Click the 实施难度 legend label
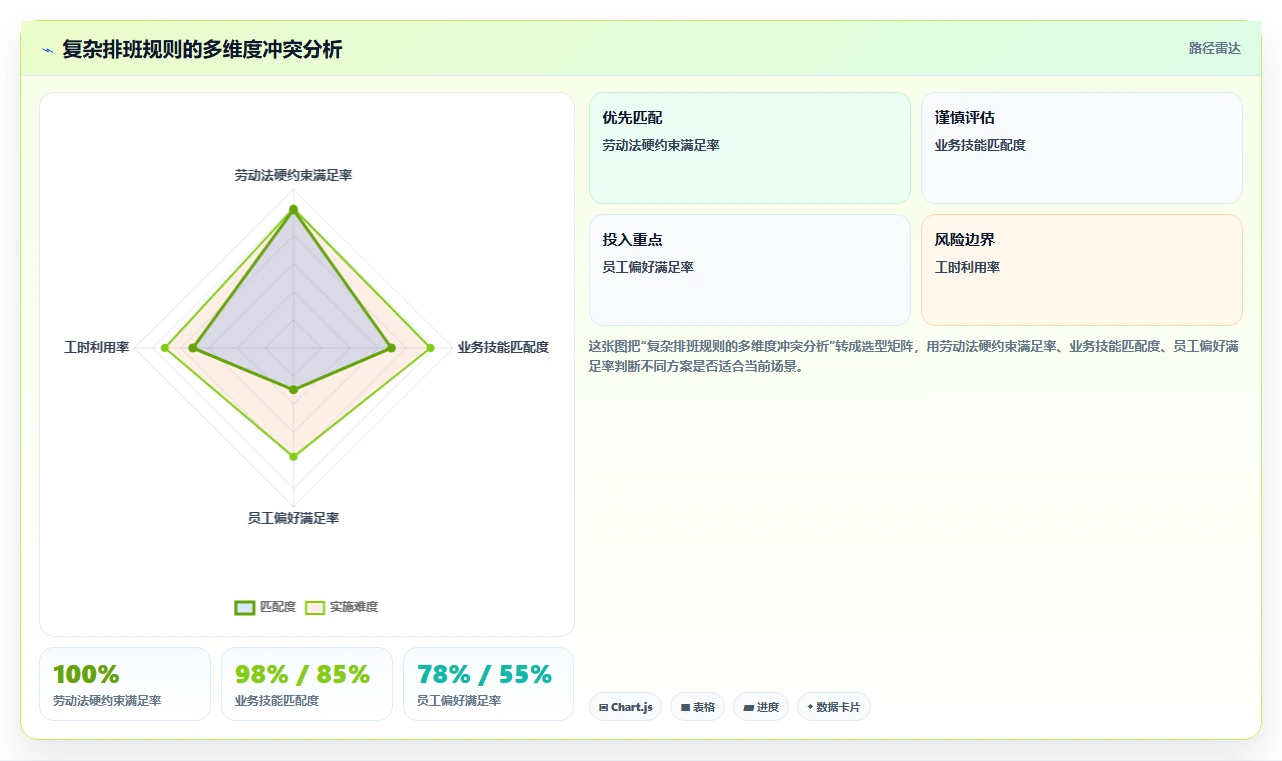This screenshot has height=761, width=1282. tap(354, 607)
